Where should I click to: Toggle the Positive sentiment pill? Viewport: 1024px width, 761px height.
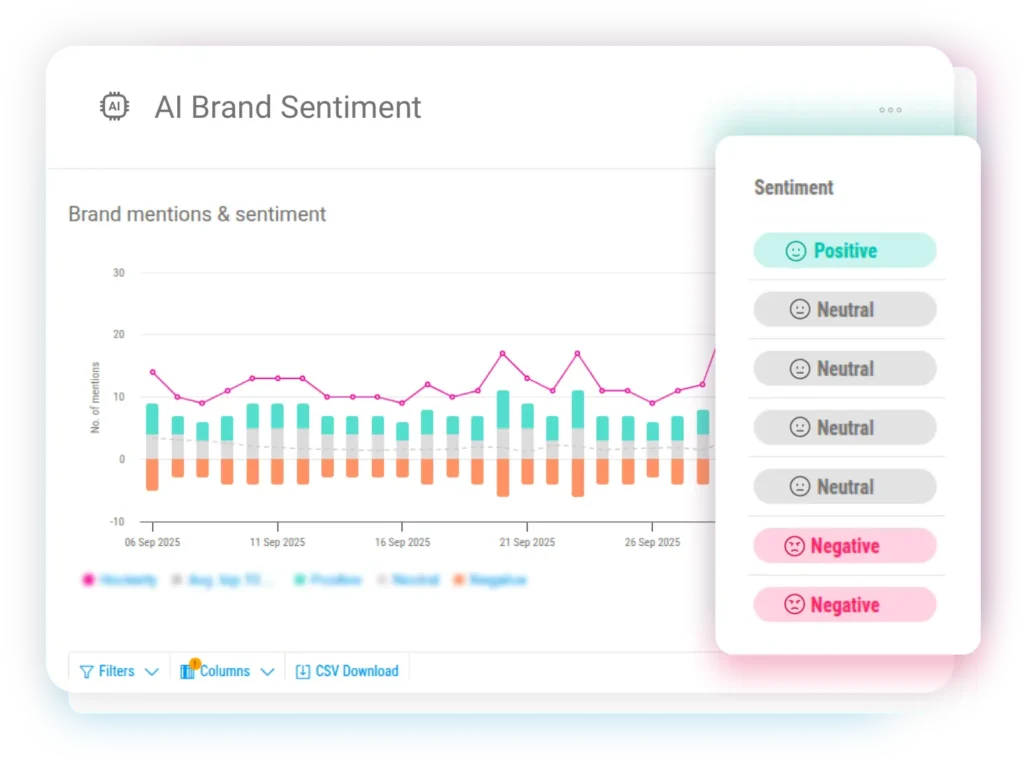click(845, 250)
